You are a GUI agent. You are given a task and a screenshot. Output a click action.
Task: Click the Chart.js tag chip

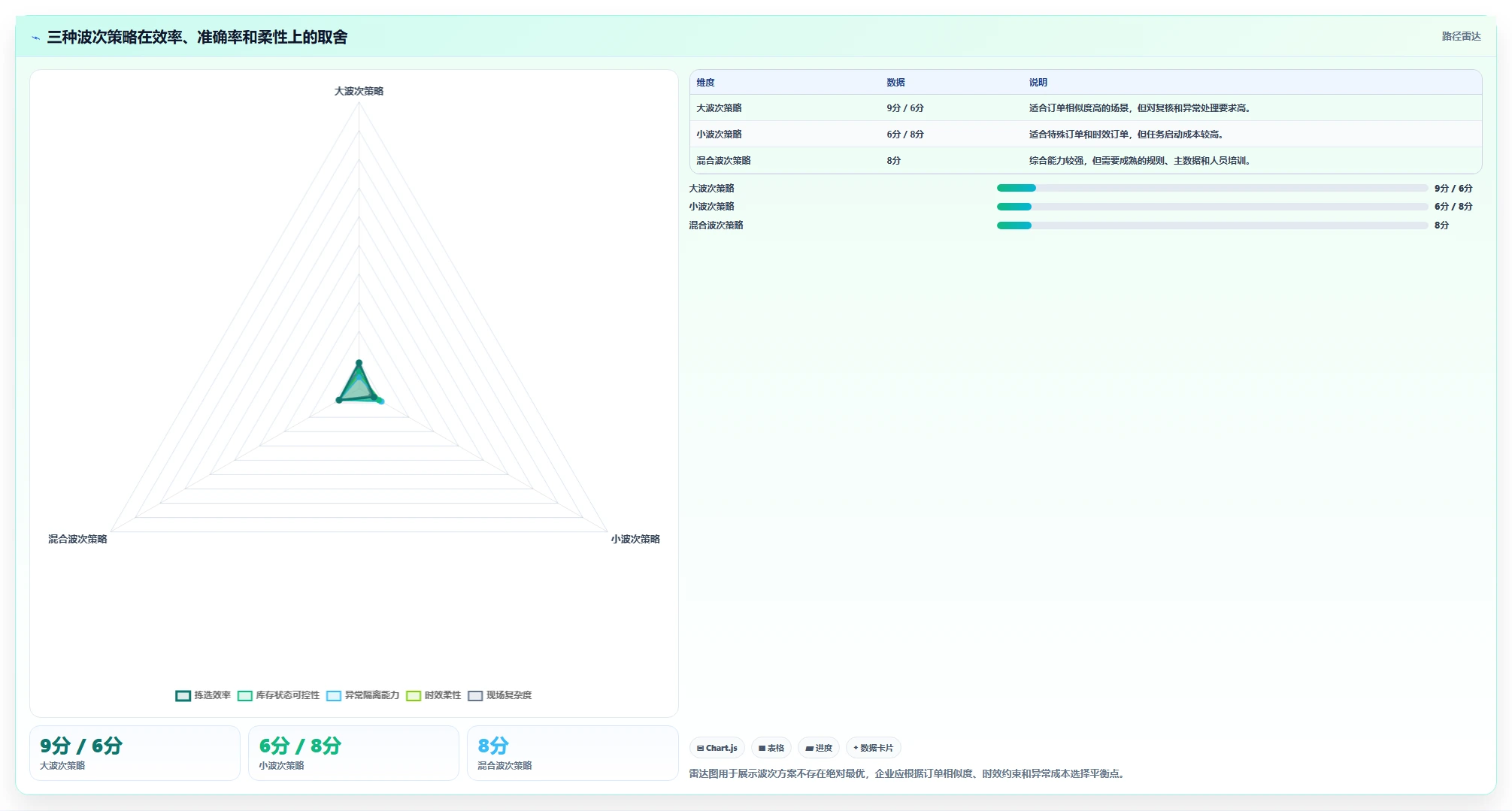717,748
